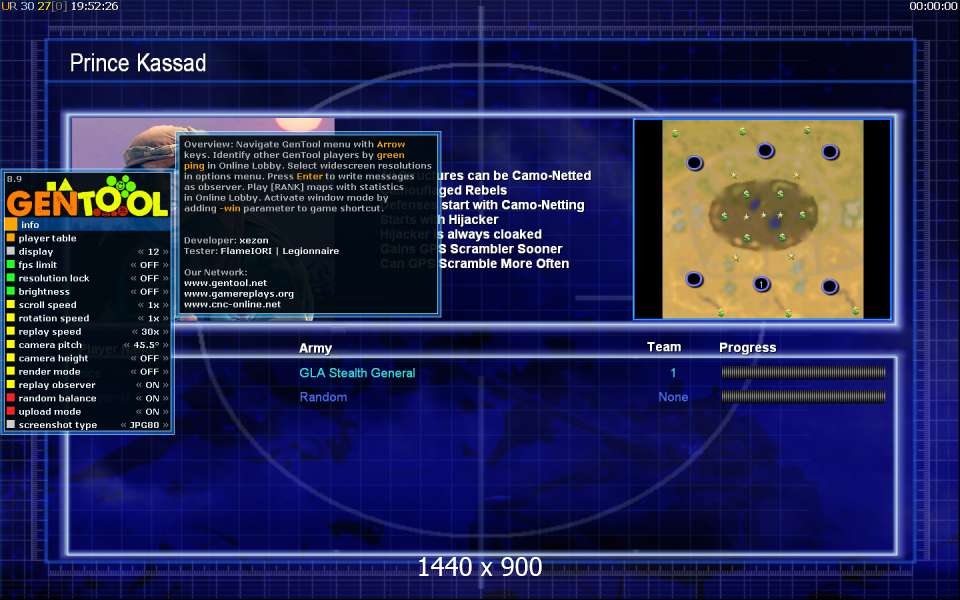
Task: Click the Prince Kassad title
Action: click(138, 63)
